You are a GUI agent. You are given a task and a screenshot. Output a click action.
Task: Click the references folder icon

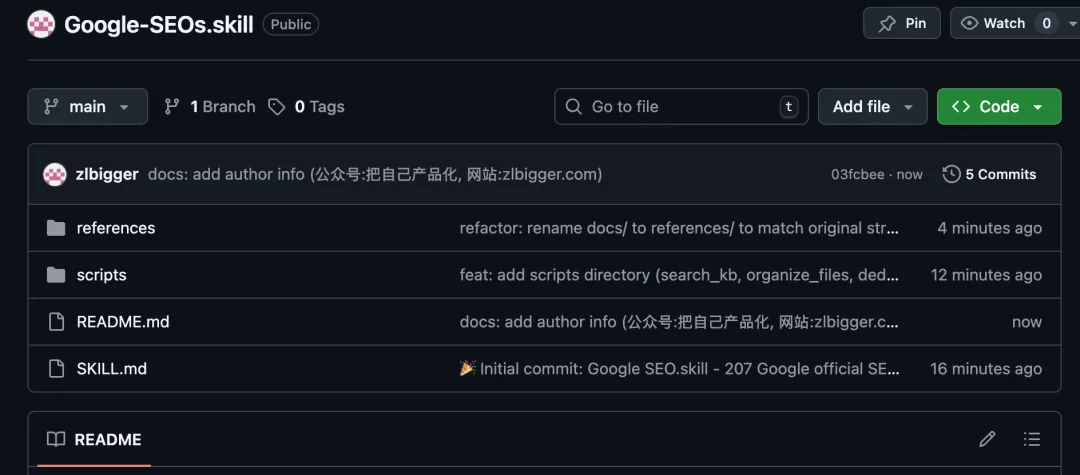pyautogui.click(x=56, y=228)
